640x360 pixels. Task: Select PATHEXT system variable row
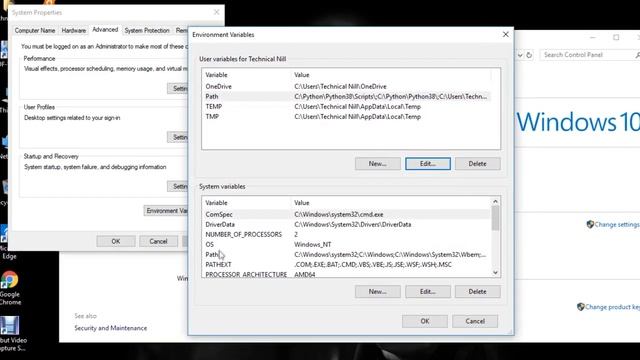pos(347,264)
